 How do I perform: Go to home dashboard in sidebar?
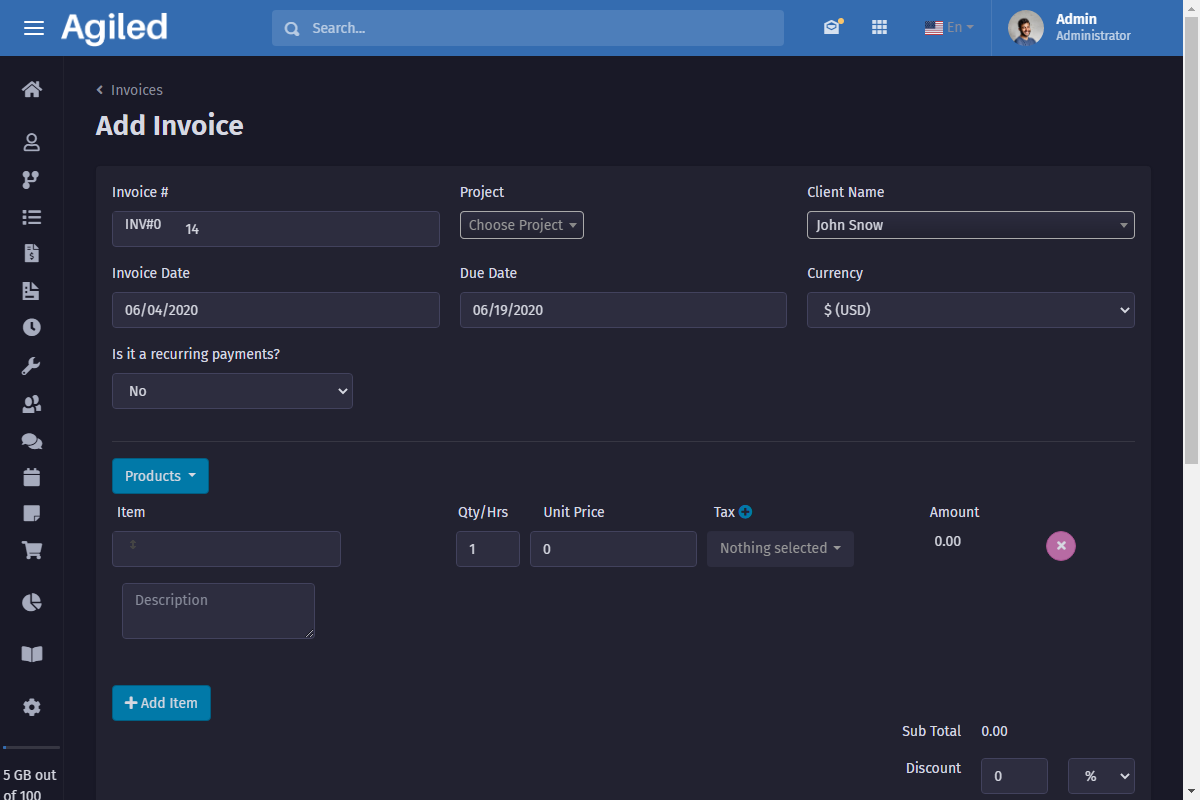tap(32, 90)
